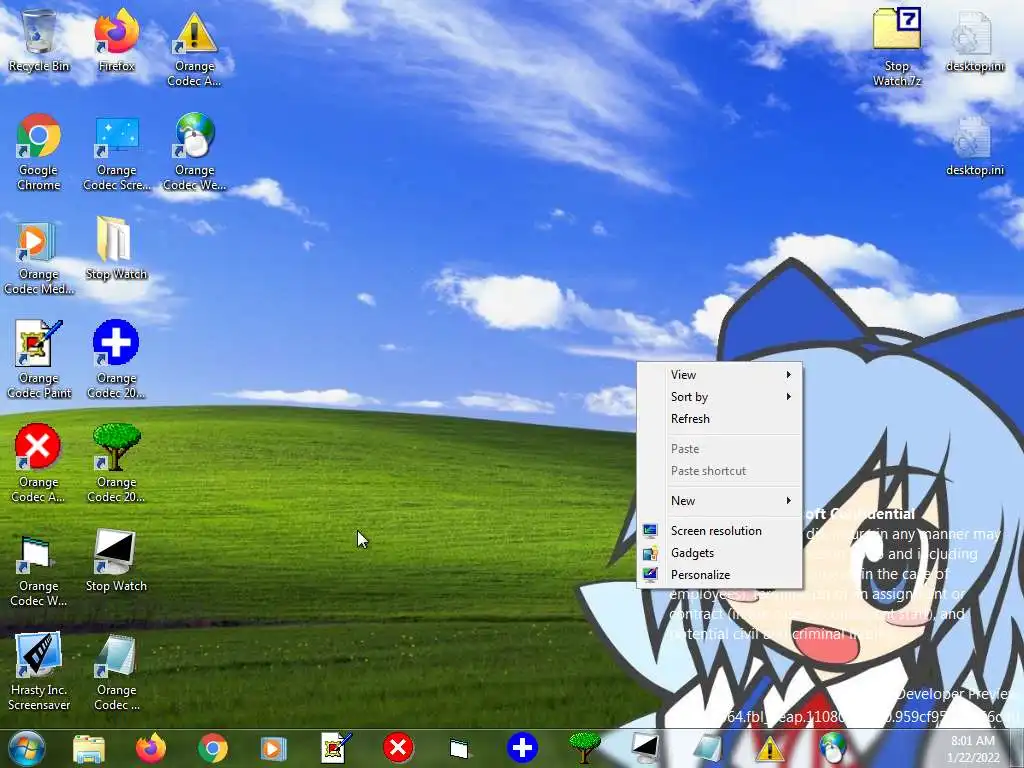Expand the View submenu in context menu
Image resolution: width=1024 pixels, height=768 pixels.
tap(720, 375)
